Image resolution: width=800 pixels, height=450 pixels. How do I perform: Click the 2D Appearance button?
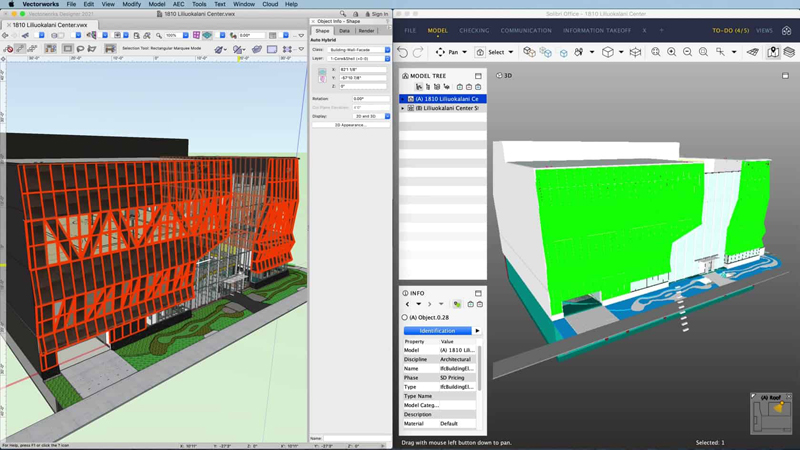[x=350, y=125]
